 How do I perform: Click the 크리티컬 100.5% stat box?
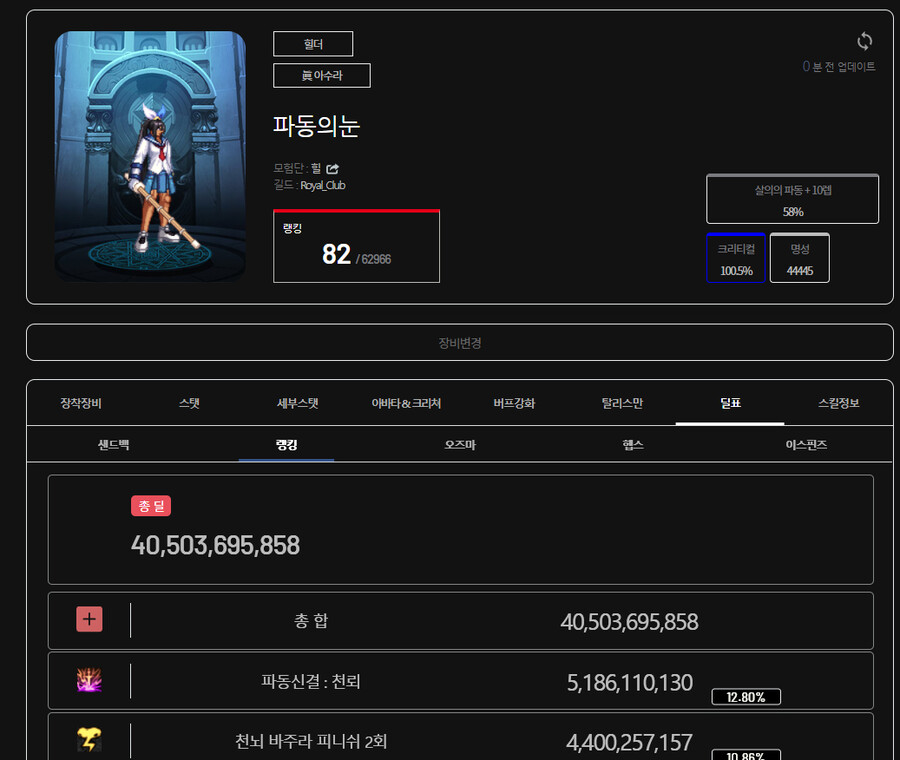pos(736,258)
